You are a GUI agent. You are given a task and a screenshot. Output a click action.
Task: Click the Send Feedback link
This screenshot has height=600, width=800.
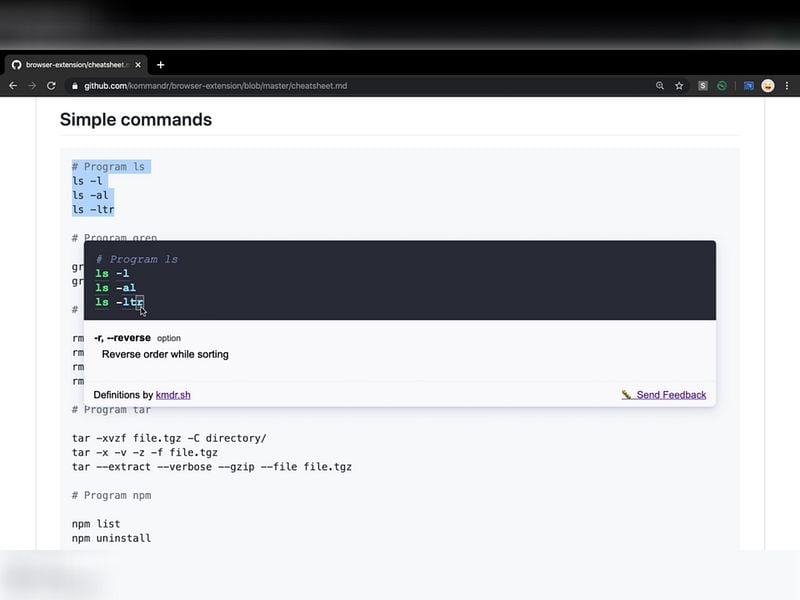pos(670,395)
